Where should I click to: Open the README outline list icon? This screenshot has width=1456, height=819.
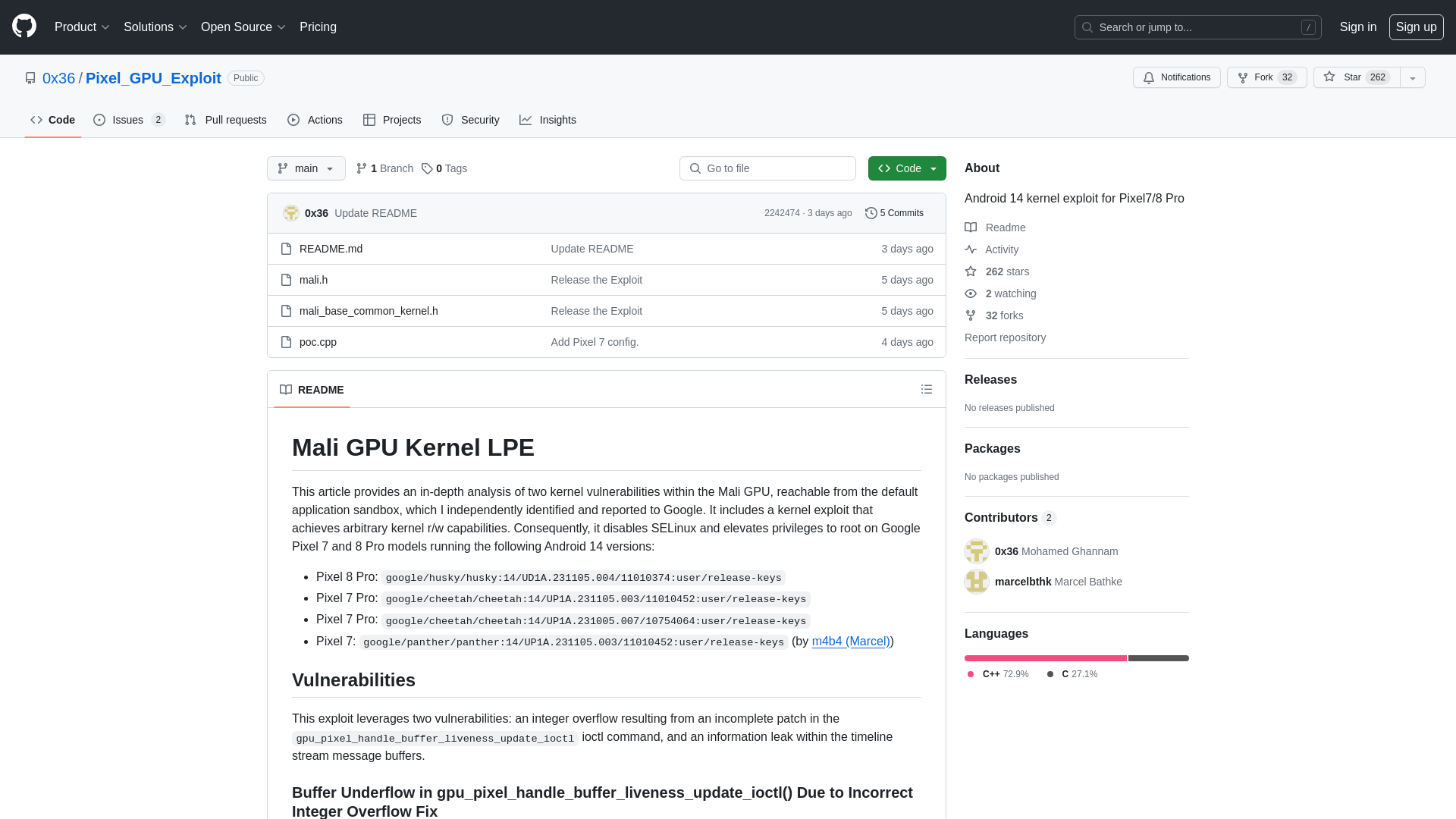click(927, 389)
